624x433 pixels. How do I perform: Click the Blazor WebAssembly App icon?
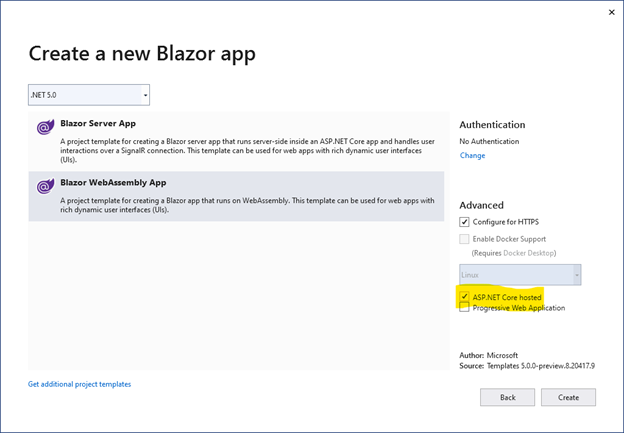(x=45, y=186)
